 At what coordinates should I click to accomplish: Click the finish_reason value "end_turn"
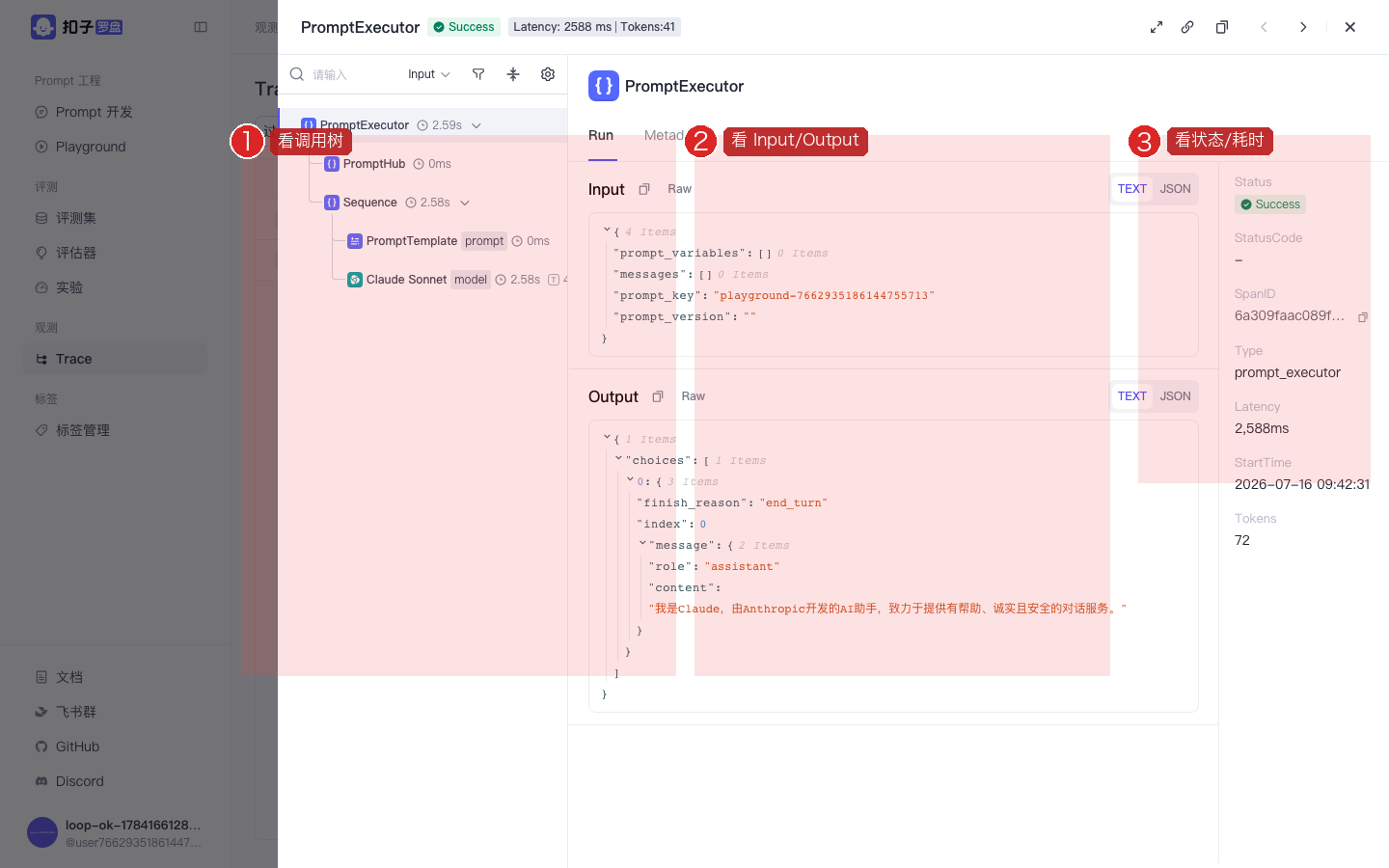point(793,503)
